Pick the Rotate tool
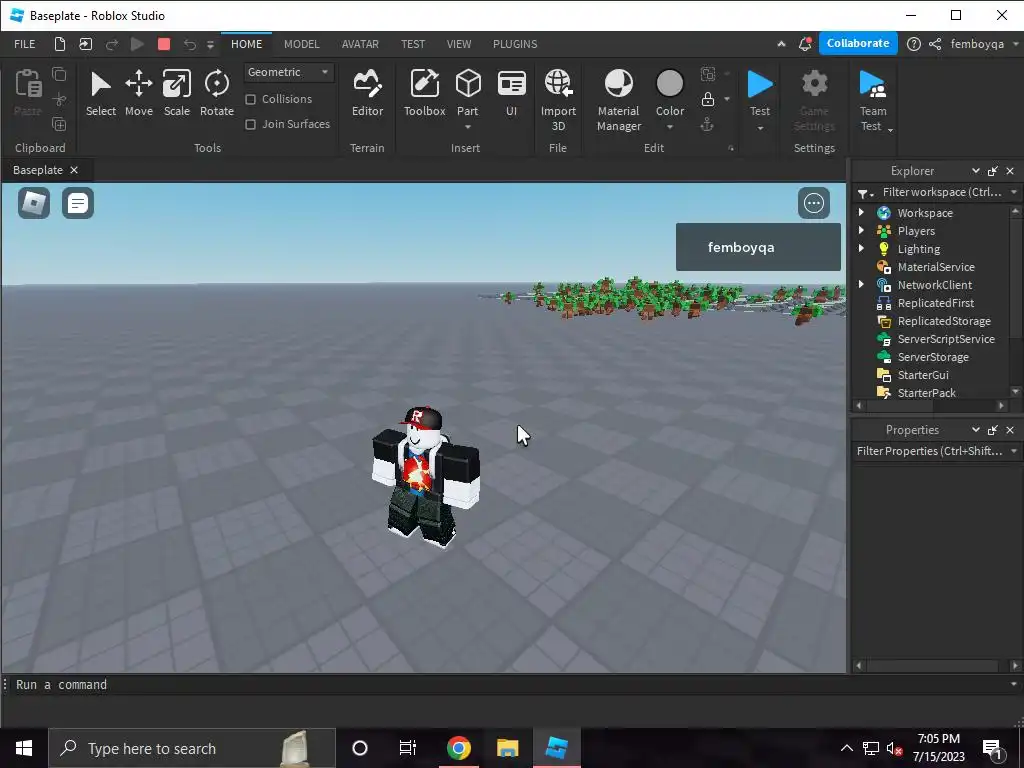 [x=217, y=94]
